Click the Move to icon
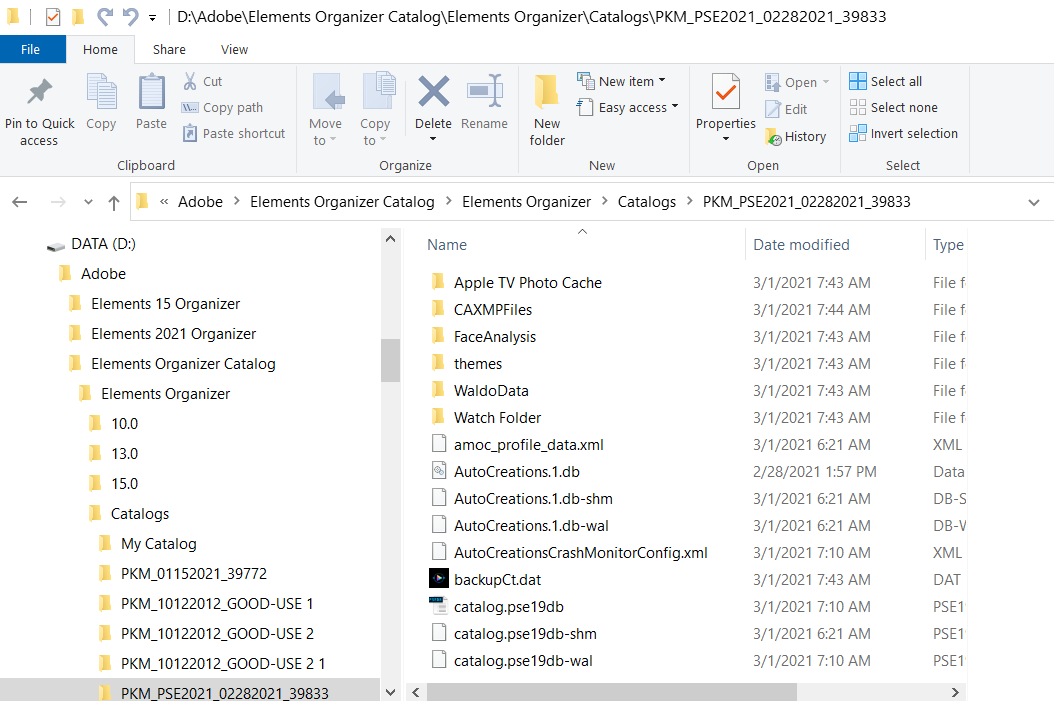This screenshot has width=1054, height=701. (328, 91)
